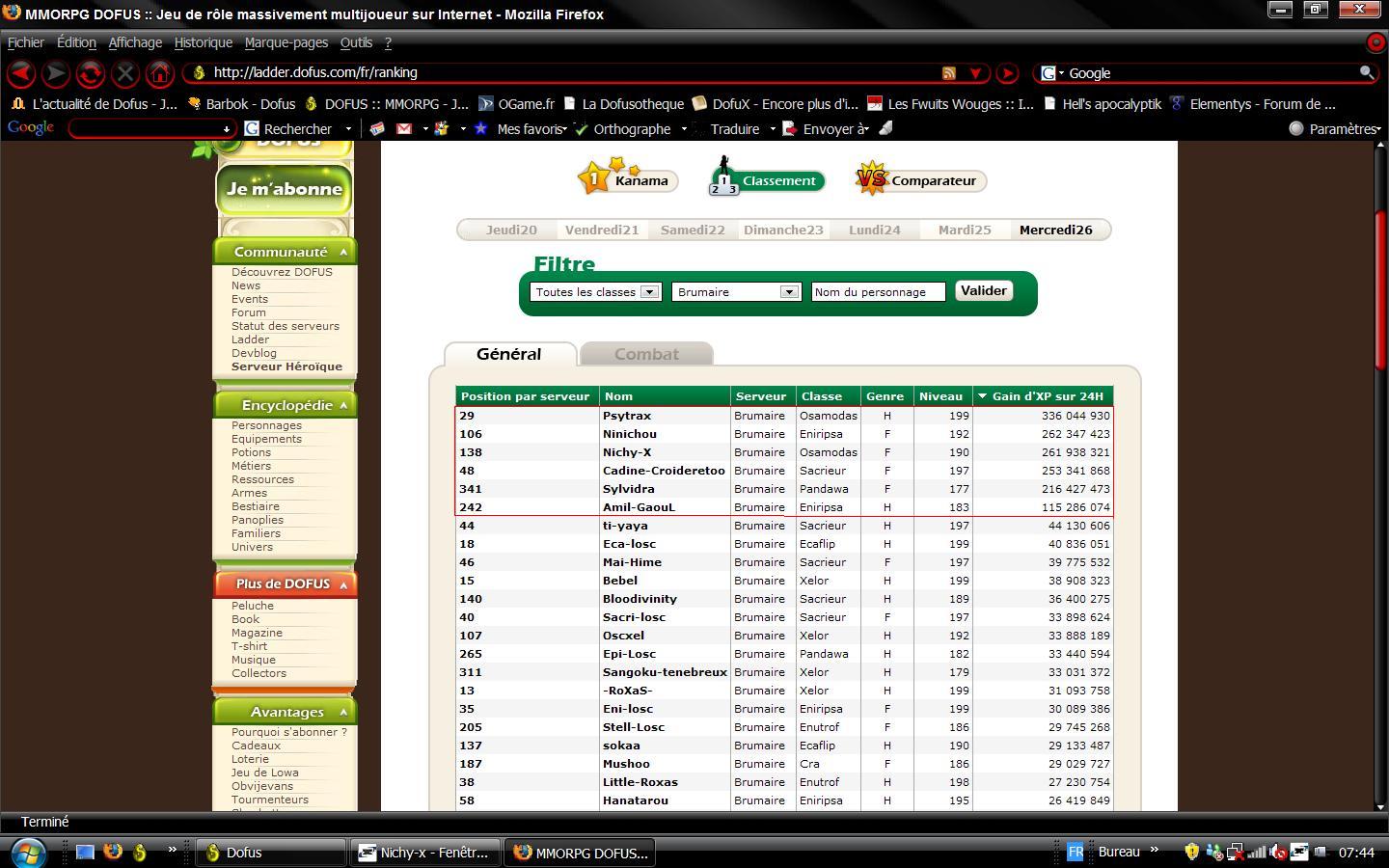The height and width of the screenshot is (868, 1389).
Task: Open the browser Home page icon
Action: [160, 73]
